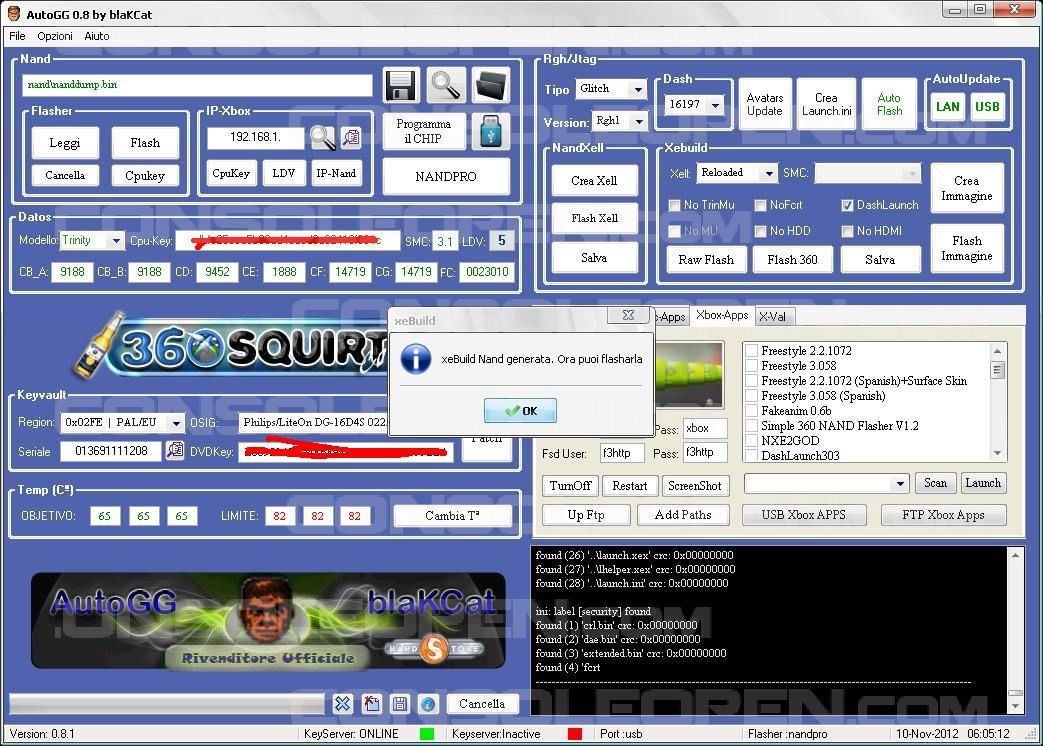1043x746 pixels.
Task: Toggle the No TrinMu checkbox
Action: pos(674,205)
